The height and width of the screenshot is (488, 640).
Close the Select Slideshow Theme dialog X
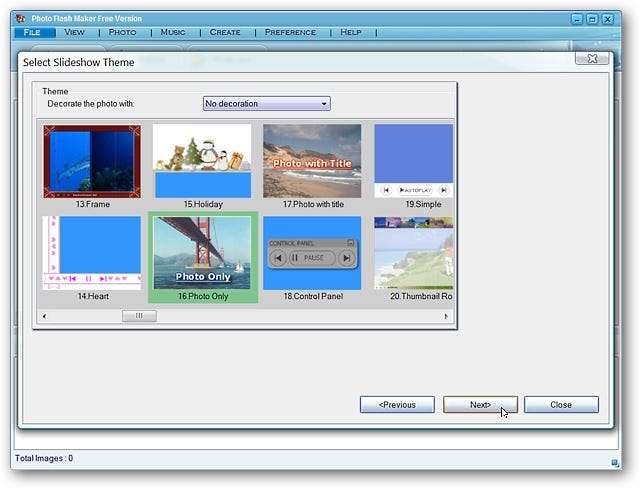pos(592,59)
